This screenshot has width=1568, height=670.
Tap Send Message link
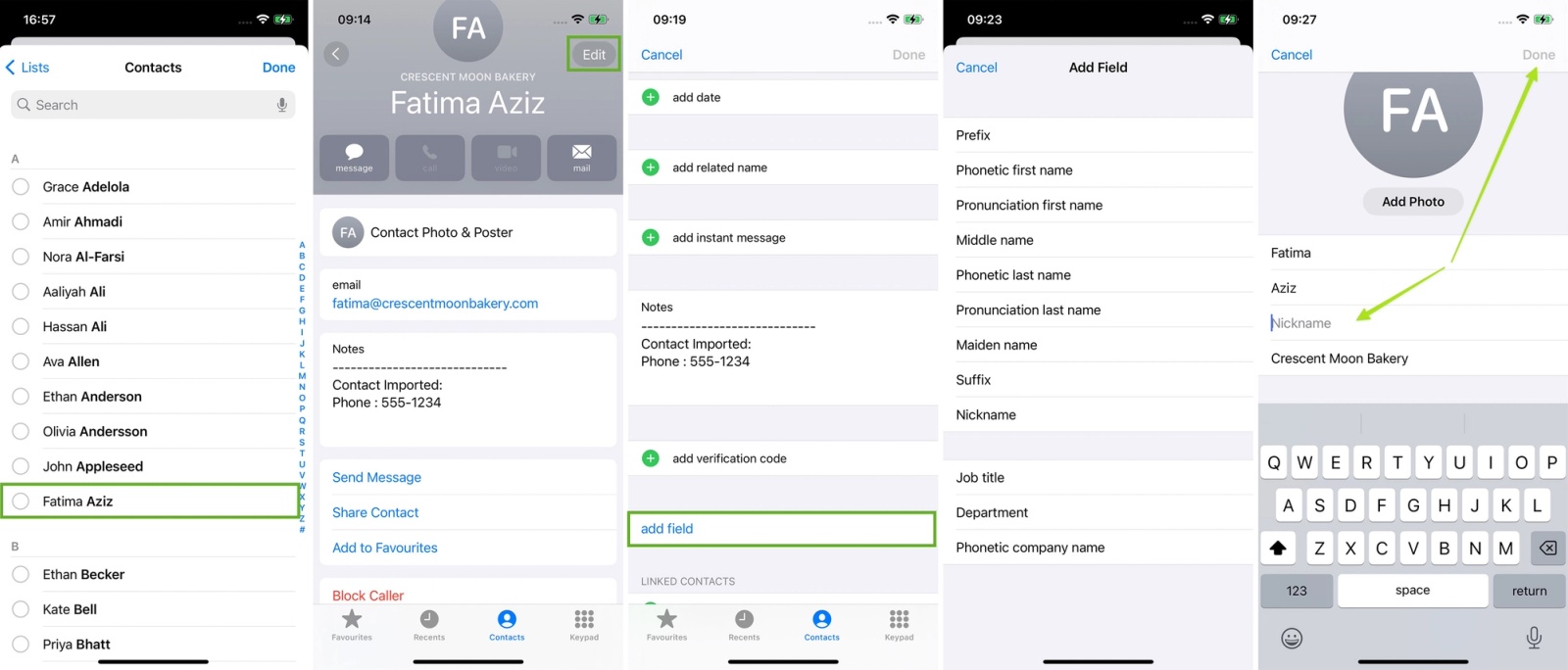click(x=376, y=477)
